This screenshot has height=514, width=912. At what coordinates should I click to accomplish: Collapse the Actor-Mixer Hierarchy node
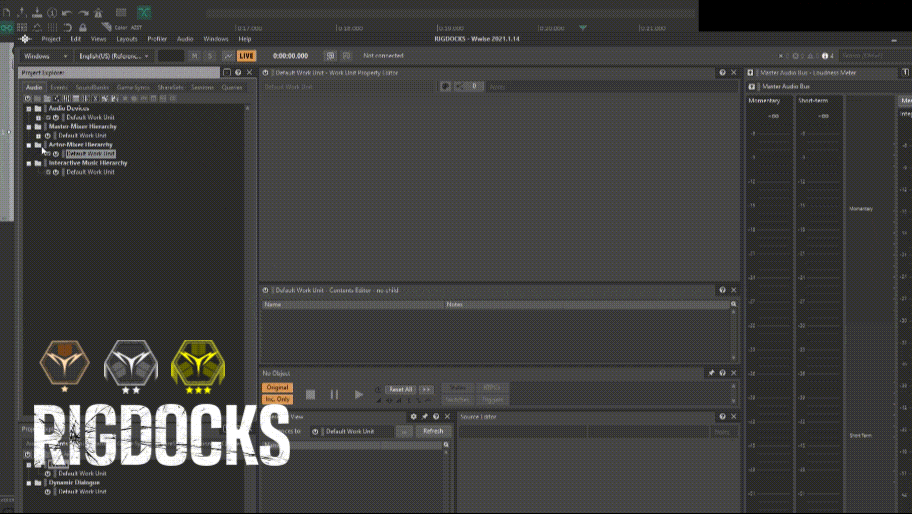coord(28,145)
